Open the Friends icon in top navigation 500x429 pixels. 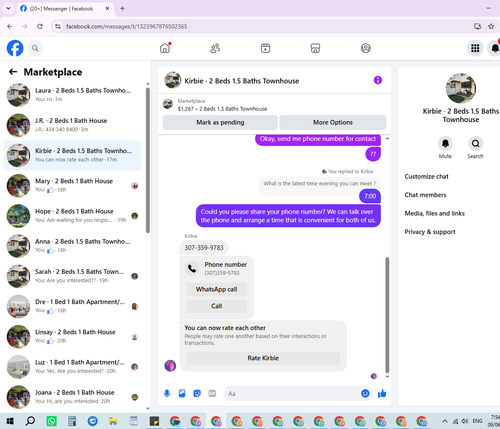pyautogui.click(x=215, y=48)
